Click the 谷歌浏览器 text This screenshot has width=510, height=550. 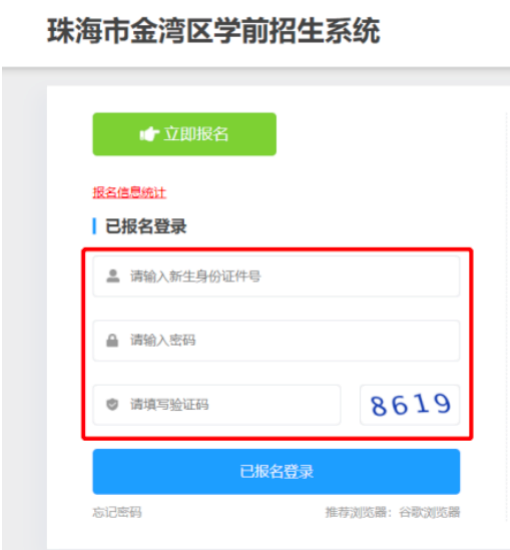coord(429,512)
